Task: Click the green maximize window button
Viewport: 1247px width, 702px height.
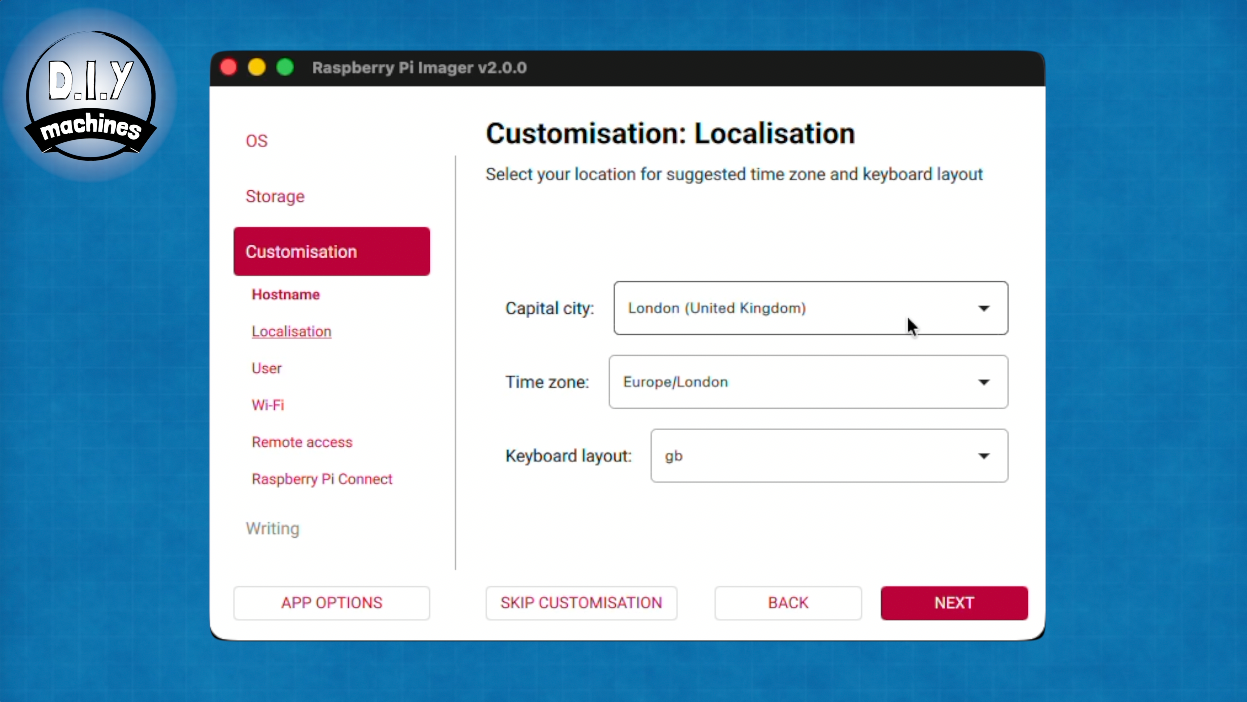Action: click(x=285, y=68)
